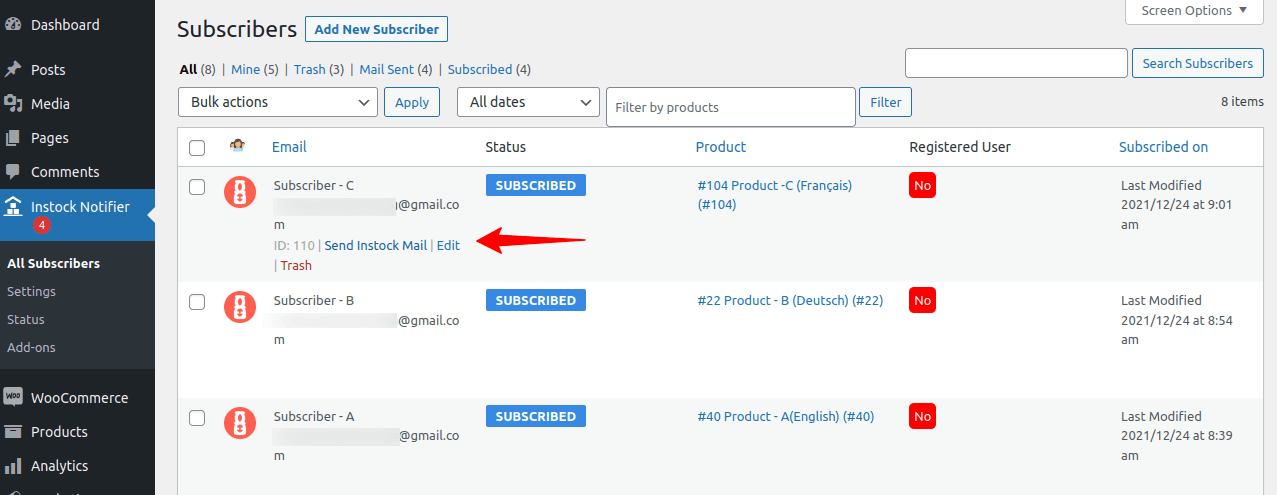Click the Analytics bar chart icon

(x=14, y=466)
